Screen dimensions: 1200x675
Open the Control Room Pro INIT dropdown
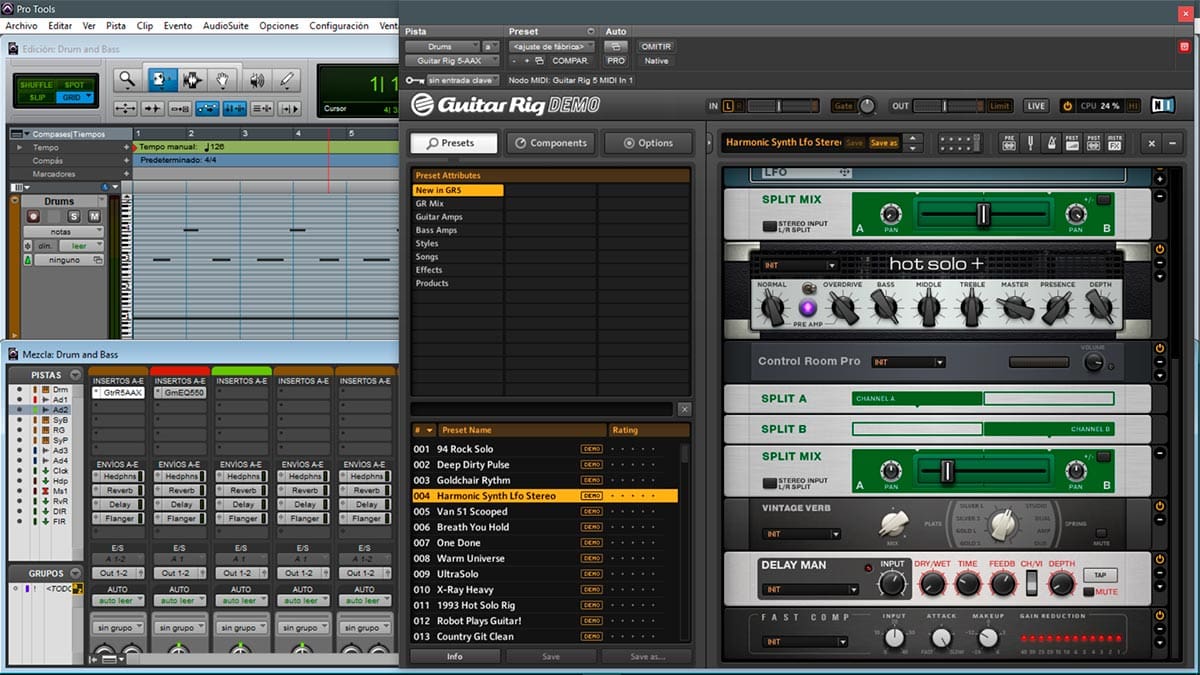point(908,362)
